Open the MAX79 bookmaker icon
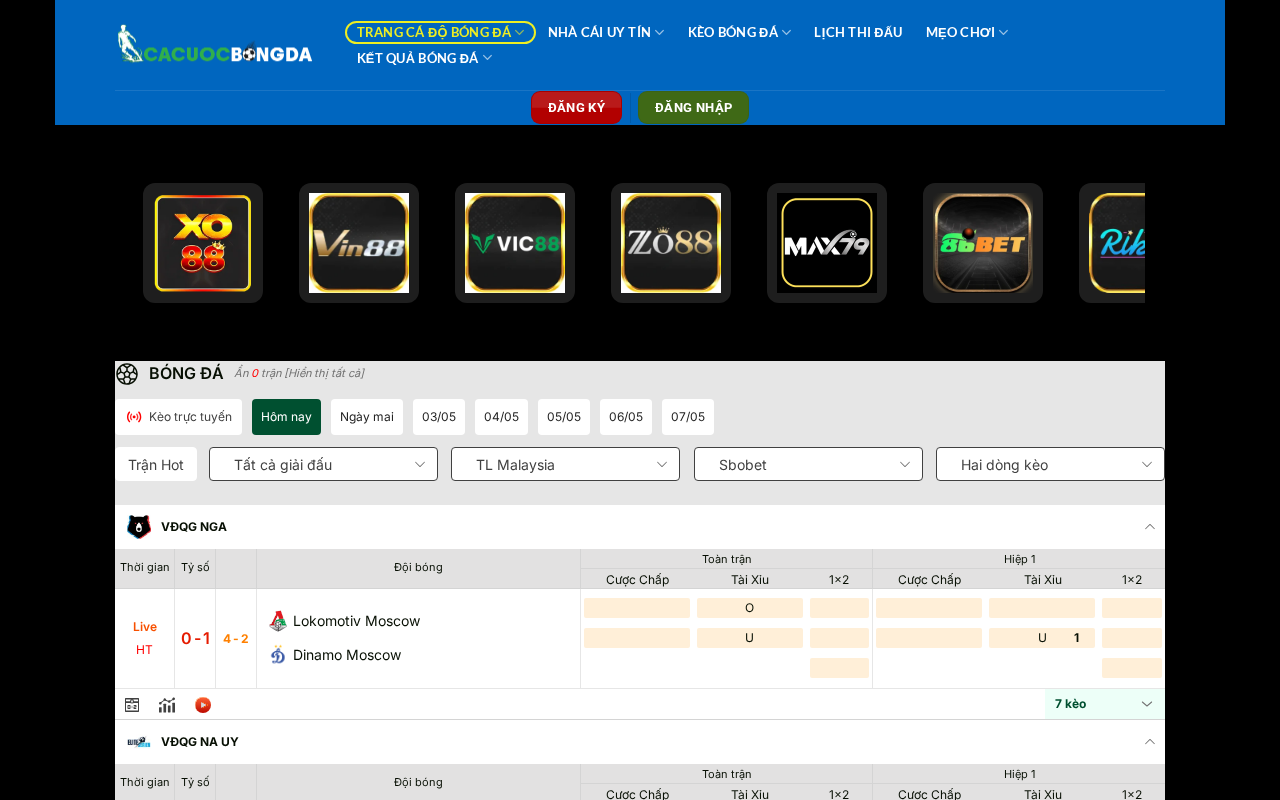1280x800 pixels. [827, 243]
